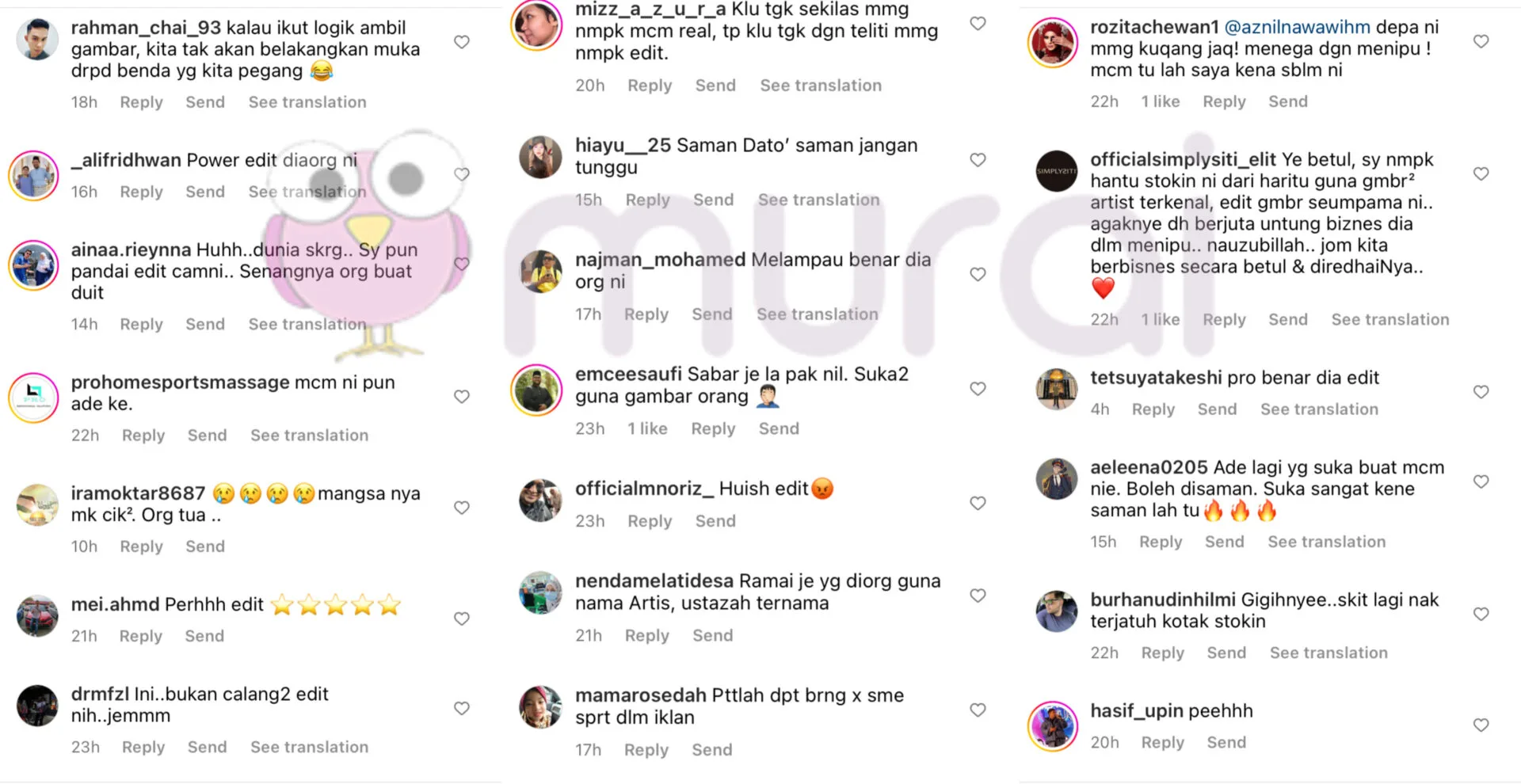The height and width of the screenshot is (784, 1521).
Task: Heart burhanudinhilmi's comment
Action: (x=1481, y=614)
